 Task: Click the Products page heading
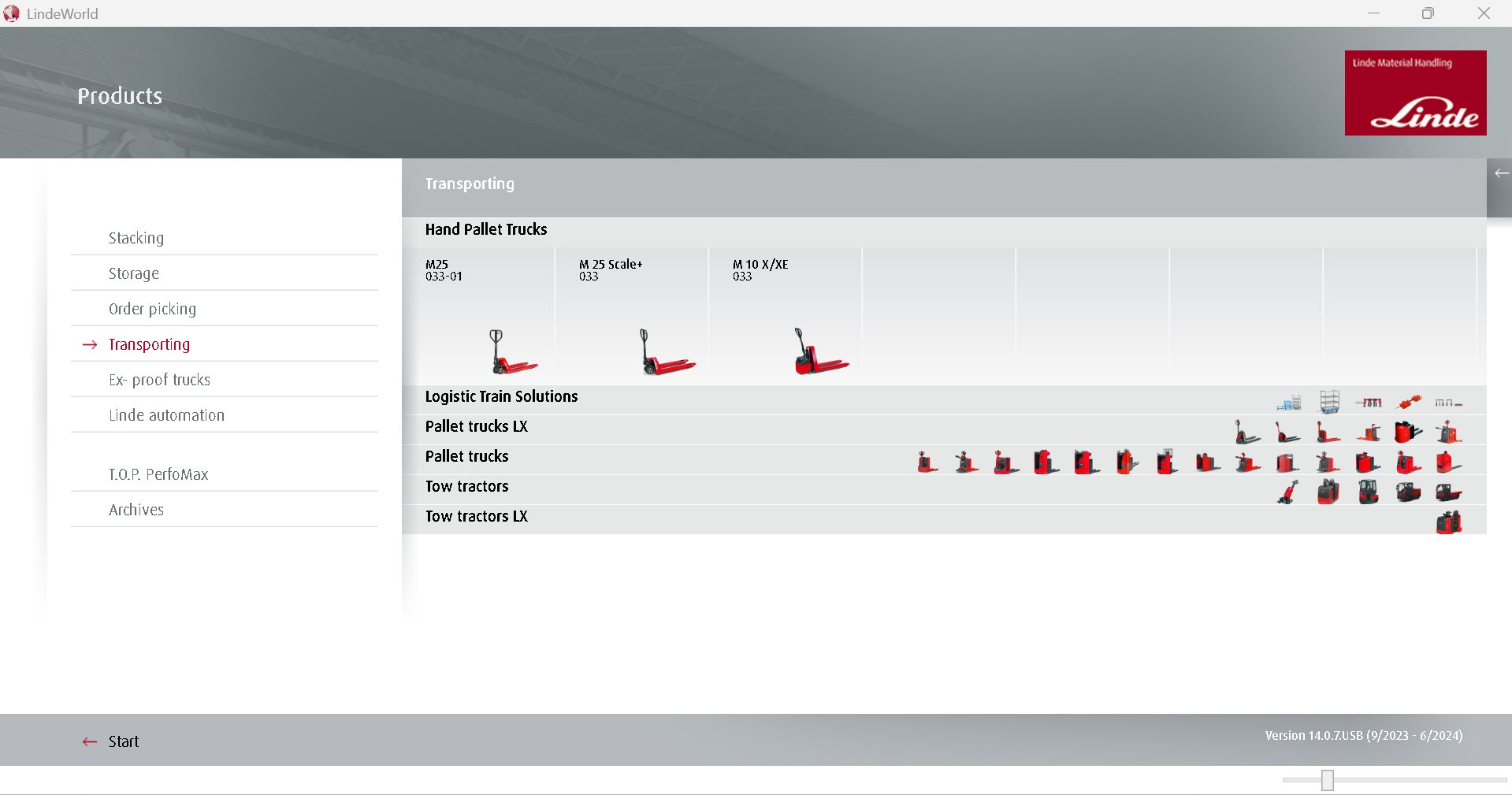[120, 96]
